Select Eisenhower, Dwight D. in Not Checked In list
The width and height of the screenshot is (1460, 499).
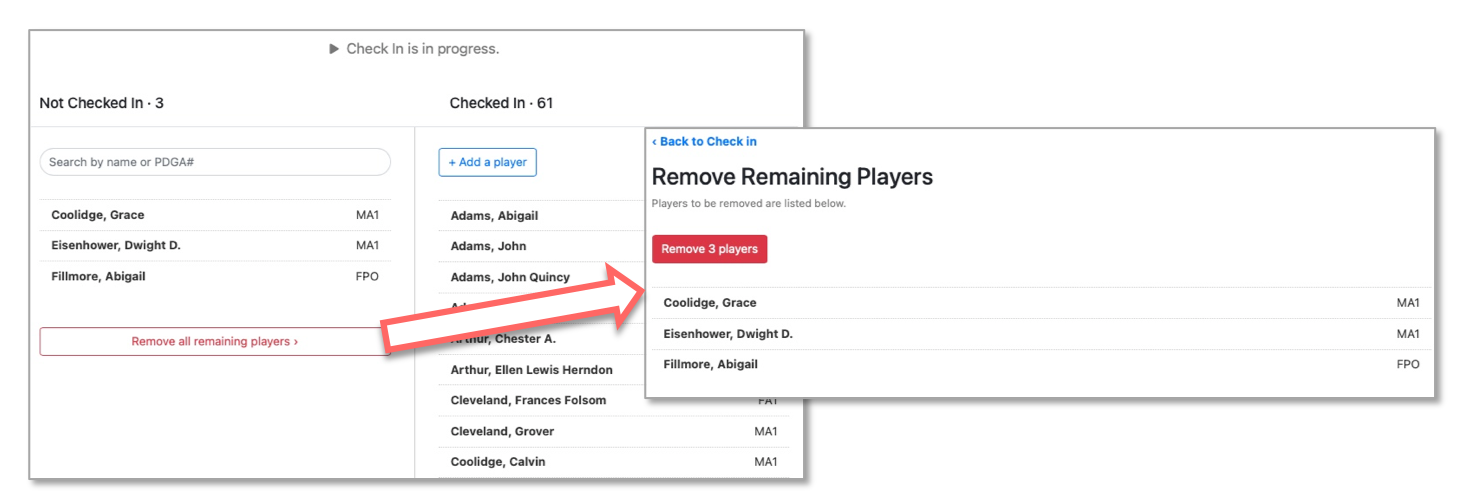click(215, 246)
